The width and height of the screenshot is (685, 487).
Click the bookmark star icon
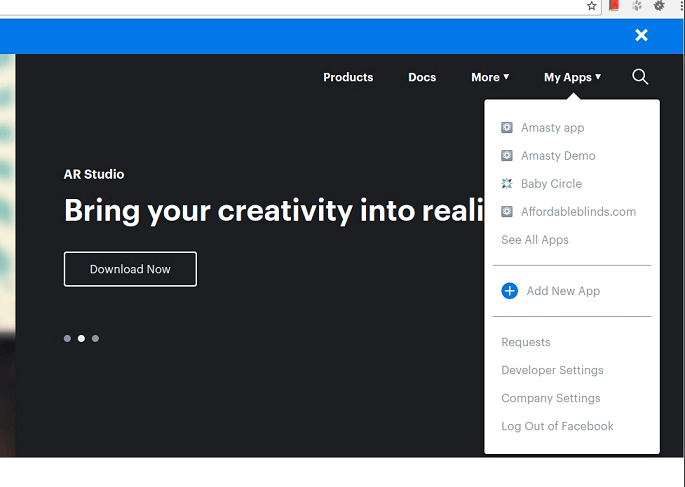pyautogui.click(x=592, y=6)
